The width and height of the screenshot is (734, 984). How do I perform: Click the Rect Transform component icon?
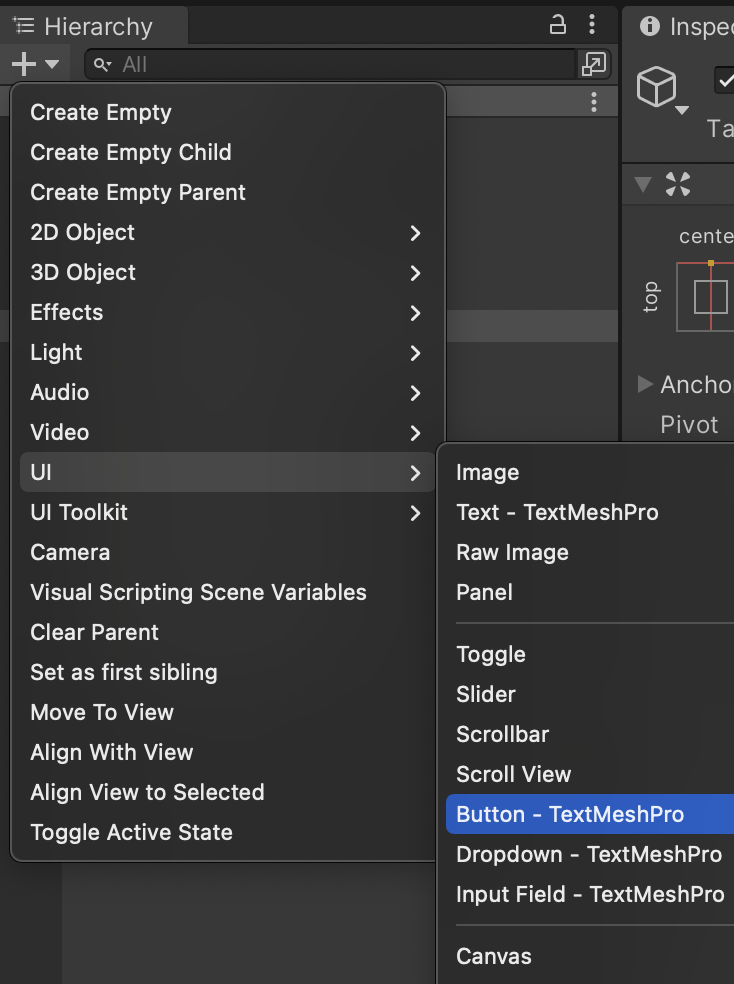(678, 184)
